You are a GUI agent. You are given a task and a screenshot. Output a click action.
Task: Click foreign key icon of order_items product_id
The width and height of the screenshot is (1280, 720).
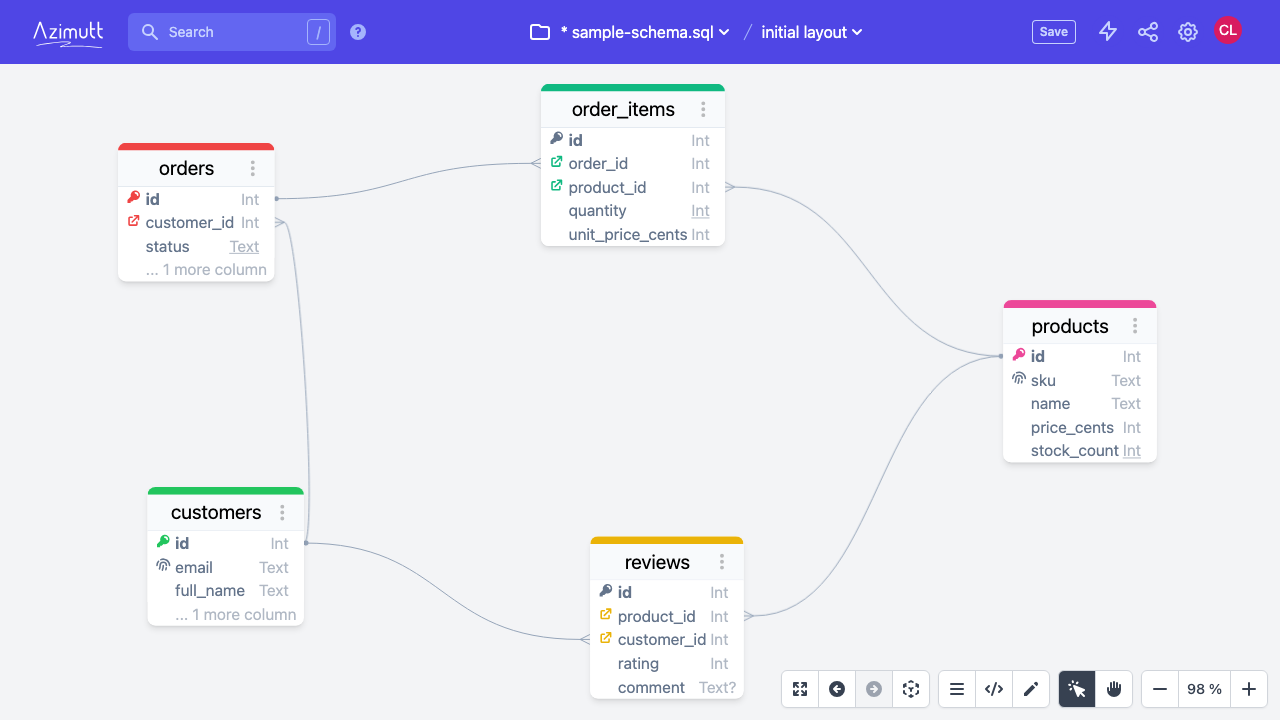(557, 186)
